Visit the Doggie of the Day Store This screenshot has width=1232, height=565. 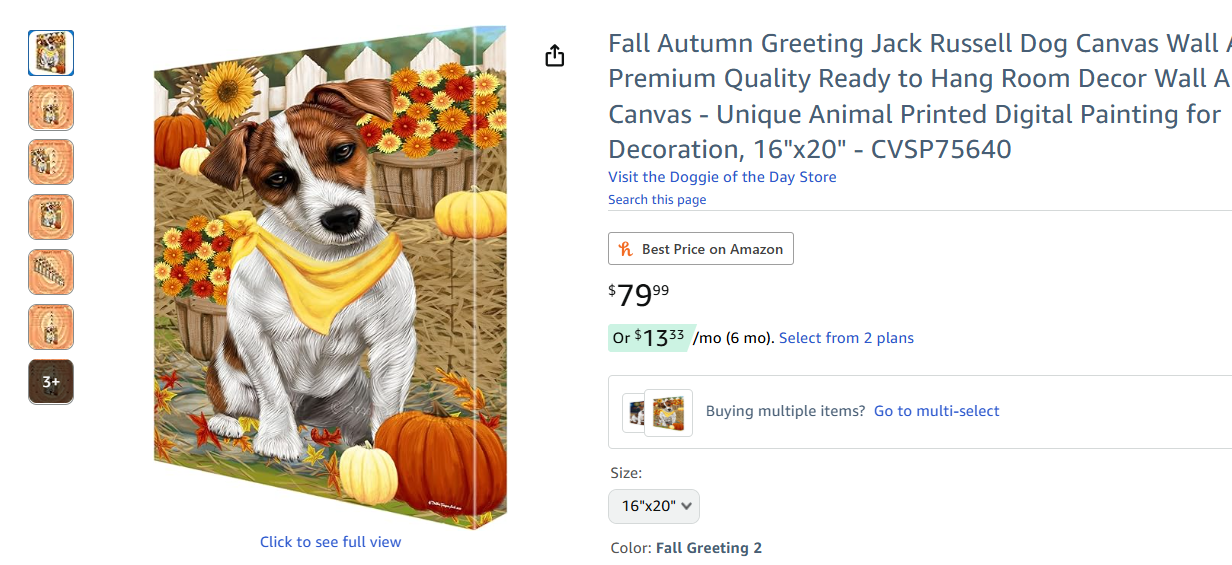coord(722,177)
